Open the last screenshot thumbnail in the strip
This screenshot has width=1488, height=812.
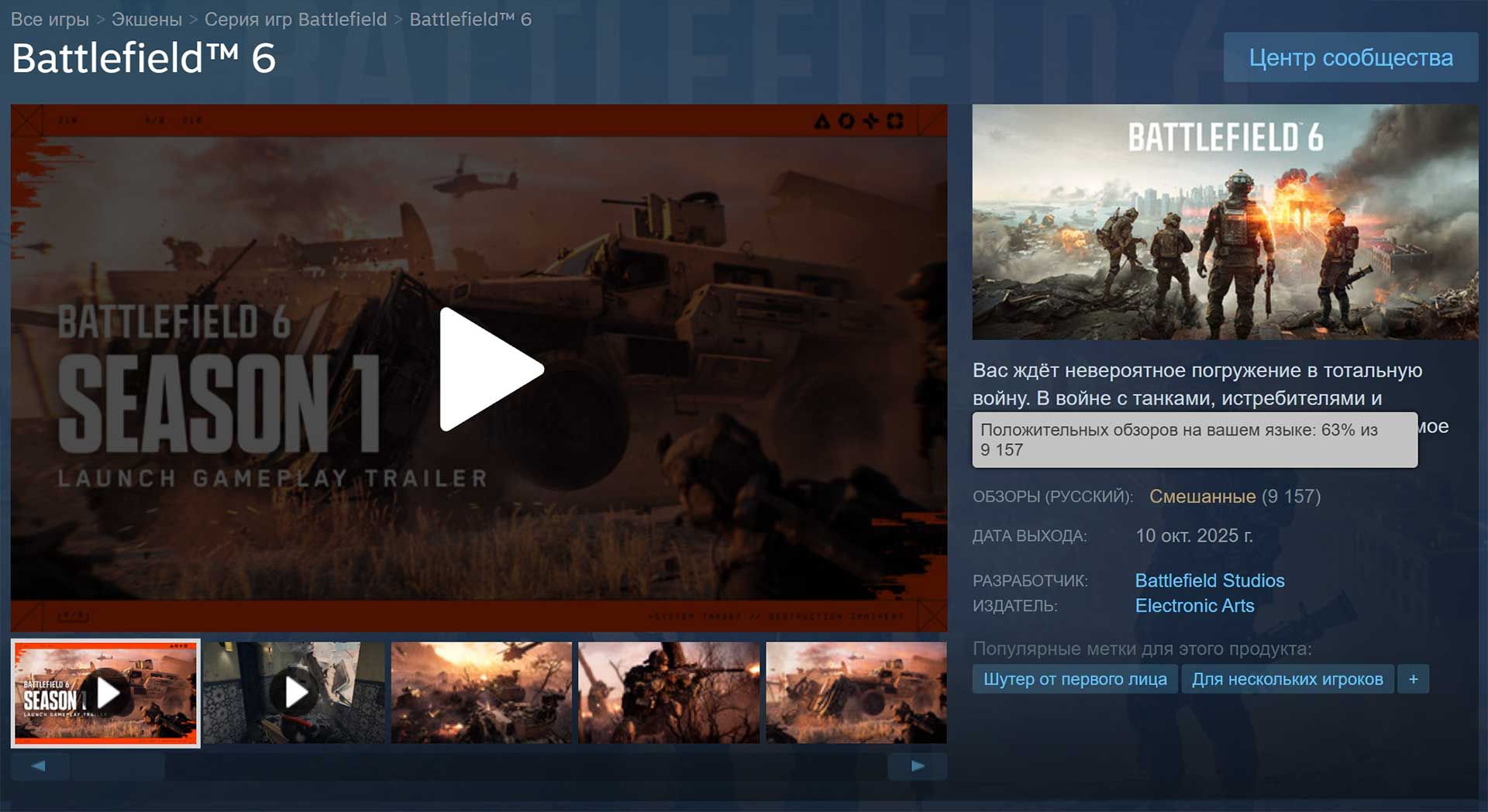pyautogui.click(x=856, y=693)
